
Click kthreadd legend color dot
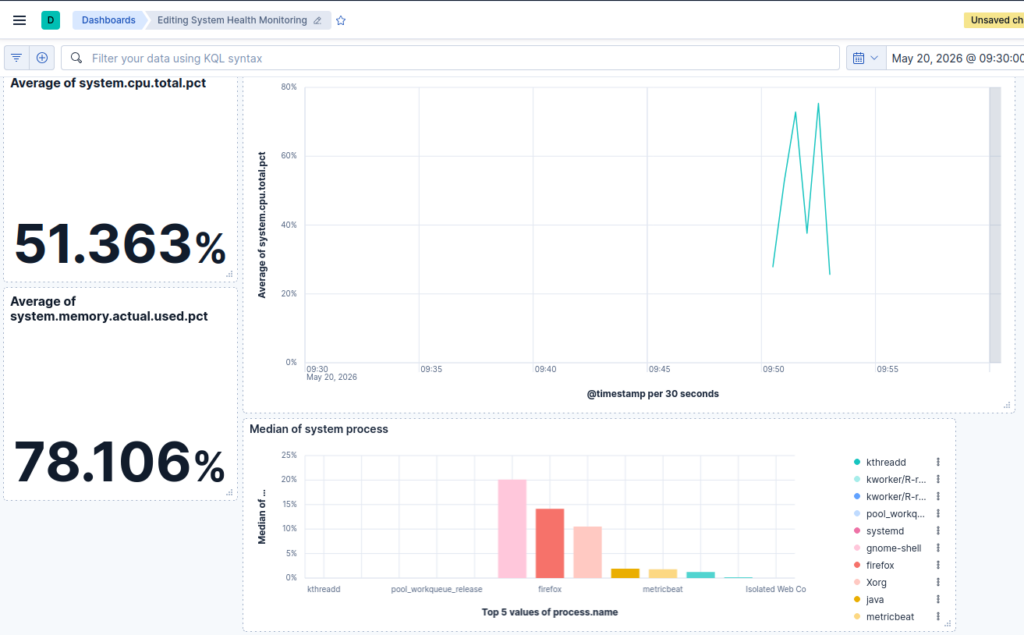pos(857,462)
